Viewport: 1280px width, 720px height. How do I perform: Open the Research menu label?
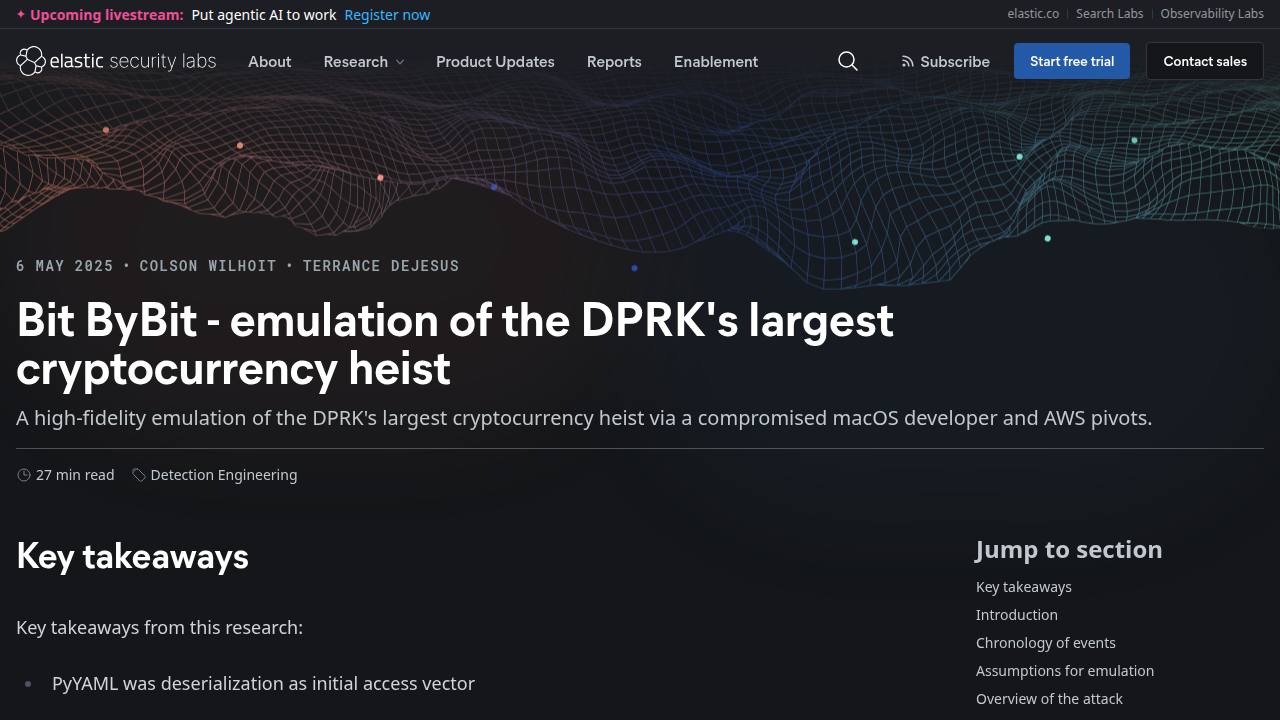[356, 61]
